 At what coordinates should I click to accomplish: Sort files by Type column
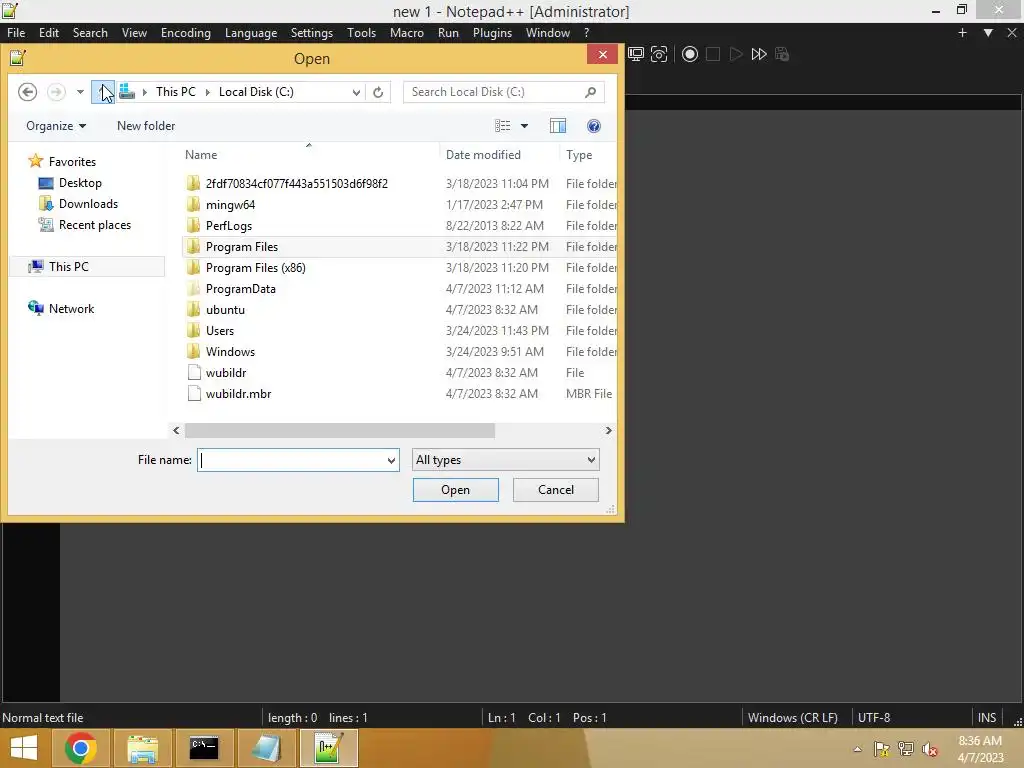click(588, 155)
